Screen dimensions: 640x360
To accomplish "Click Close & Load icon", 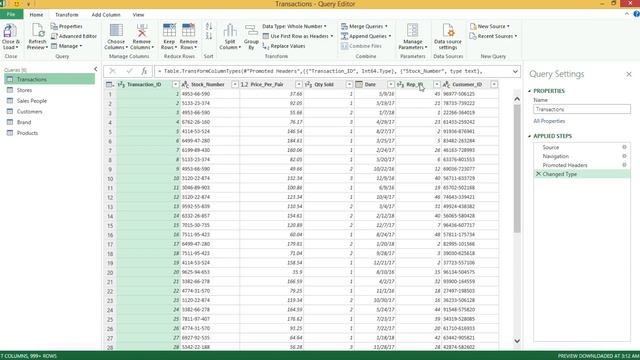I will pos(10,31).
